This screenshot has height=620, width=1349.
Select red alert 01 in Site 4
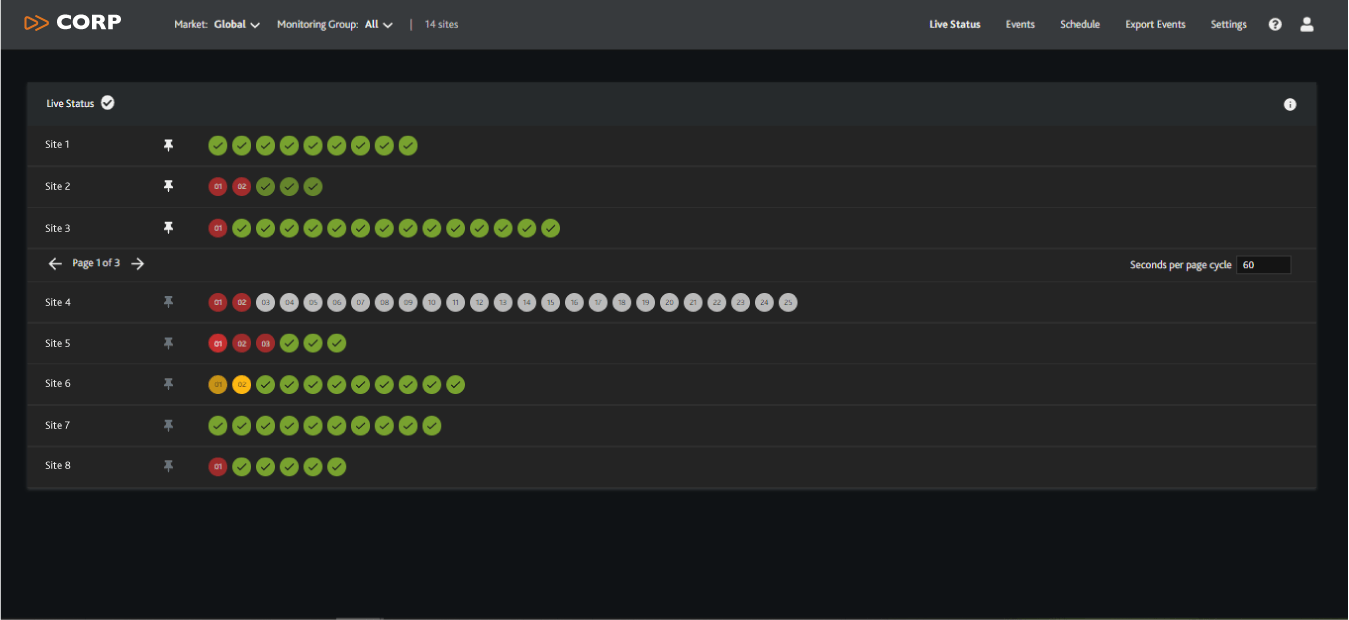coord(218,302)
